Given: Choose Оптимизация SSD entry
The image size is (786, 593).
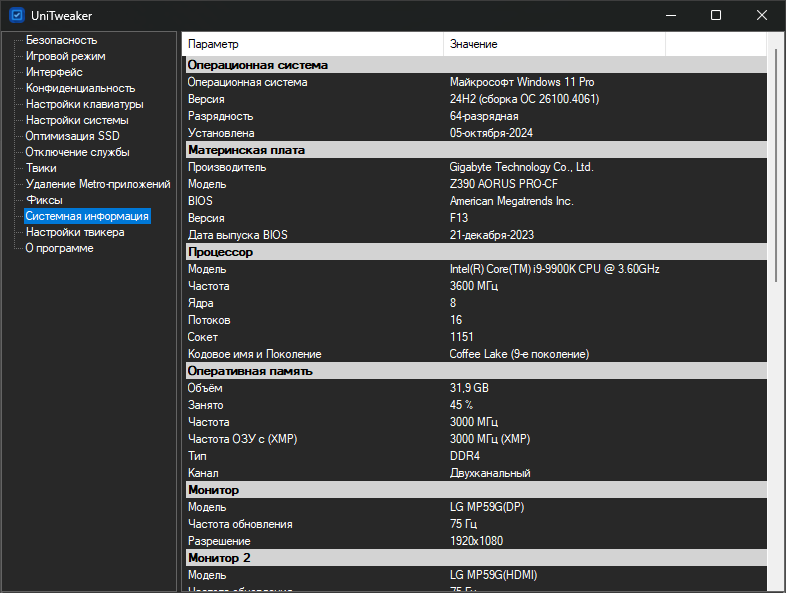Looking at the screenshot, I should click(72, 136).
